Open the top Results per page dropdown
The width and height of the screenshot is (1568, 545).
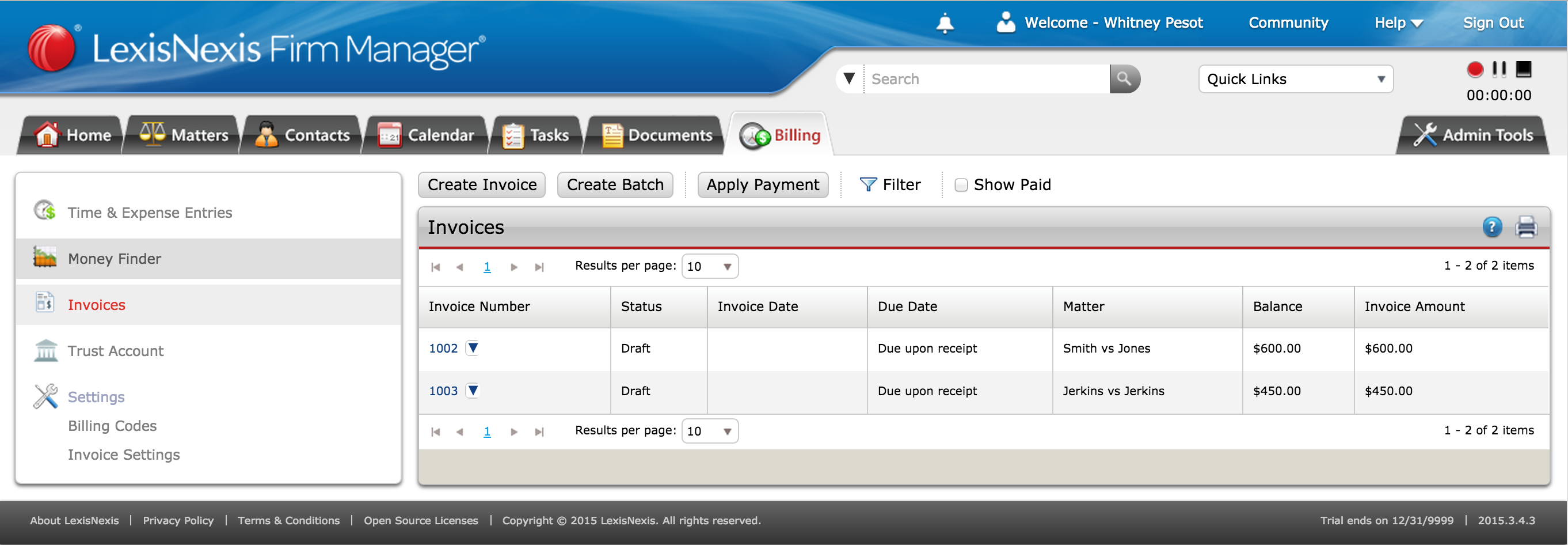tap(709, 267)
